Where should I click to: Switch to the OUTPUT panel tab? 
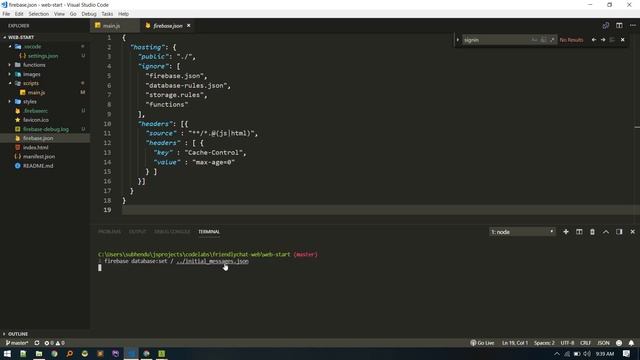point(138,231)
